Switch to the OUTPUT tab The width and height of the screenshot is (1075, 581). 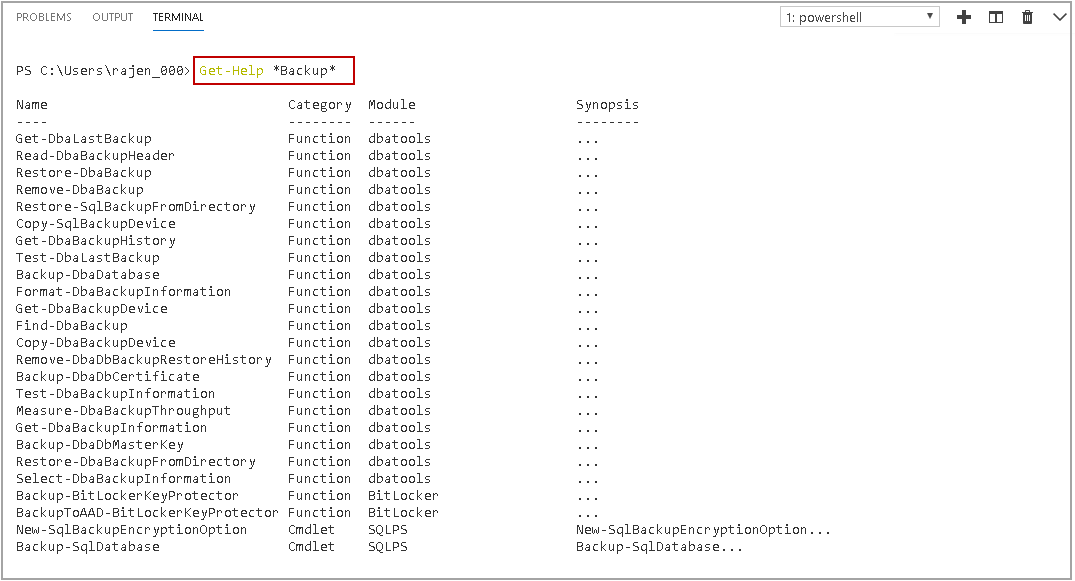click(112, 18)
